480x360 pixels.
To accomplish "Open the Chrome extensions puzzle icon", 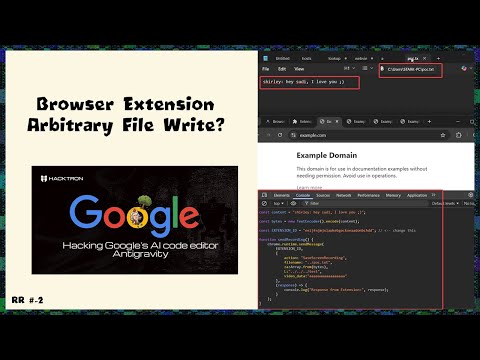I will (x=459, y=135).
